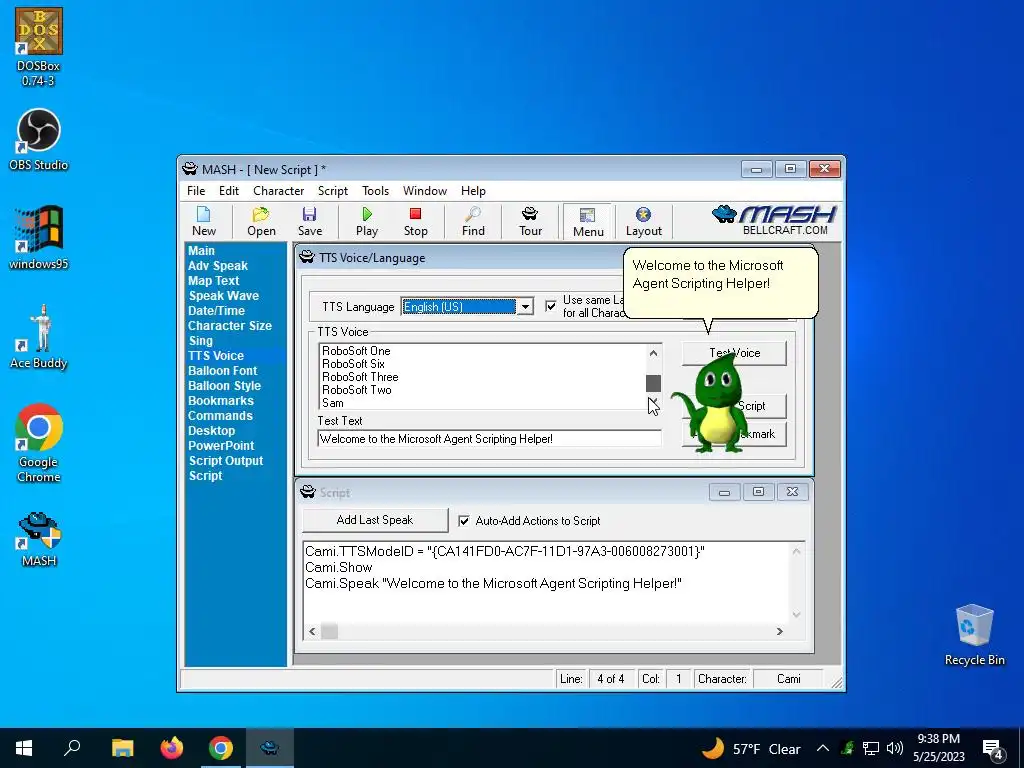
Task: Start playback with the green Play icon
Action: [367, 221]
